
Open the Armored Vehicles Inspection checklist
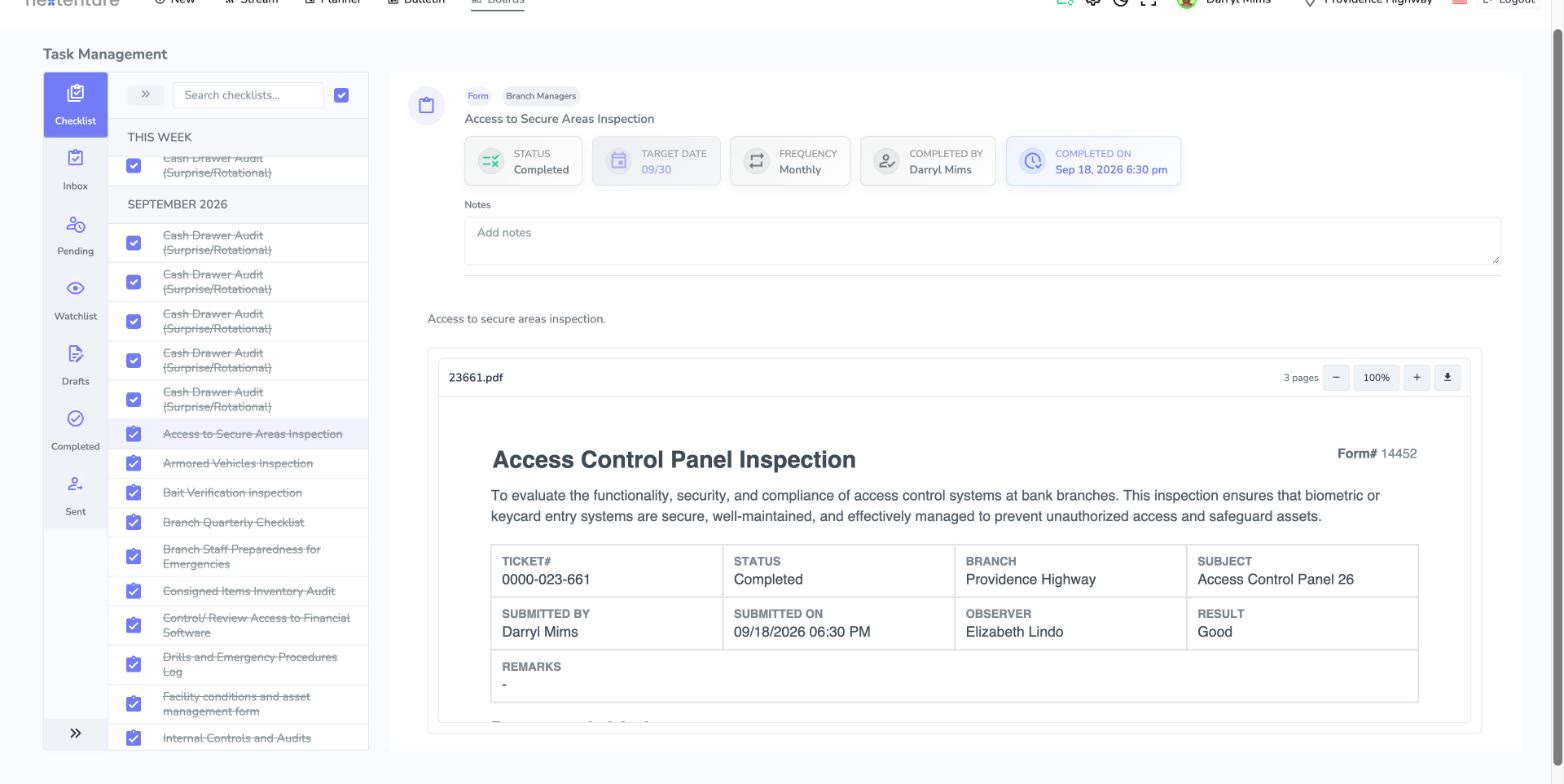coord(238,463)
